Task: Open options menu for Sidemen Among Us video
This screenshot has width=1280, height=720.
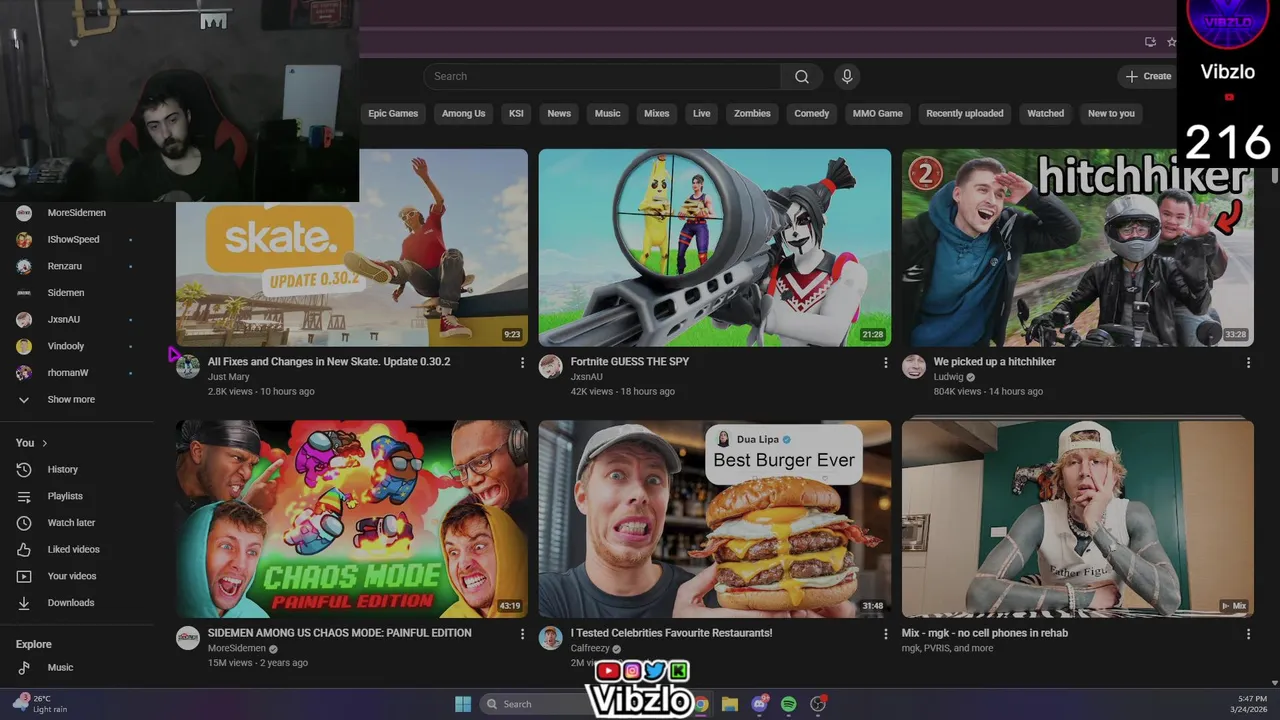Action: [x=522, y=634]
